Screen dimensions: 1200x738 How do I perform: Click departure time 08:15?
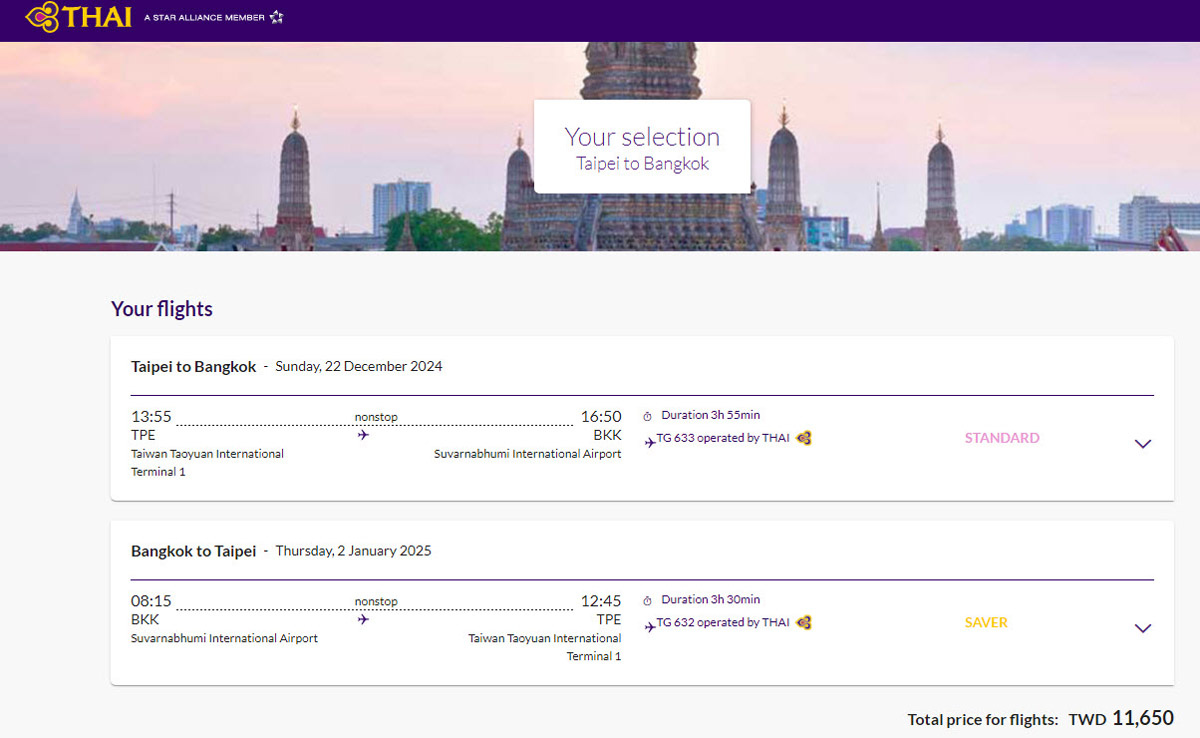pyautogui.click(x=151, y=600)
